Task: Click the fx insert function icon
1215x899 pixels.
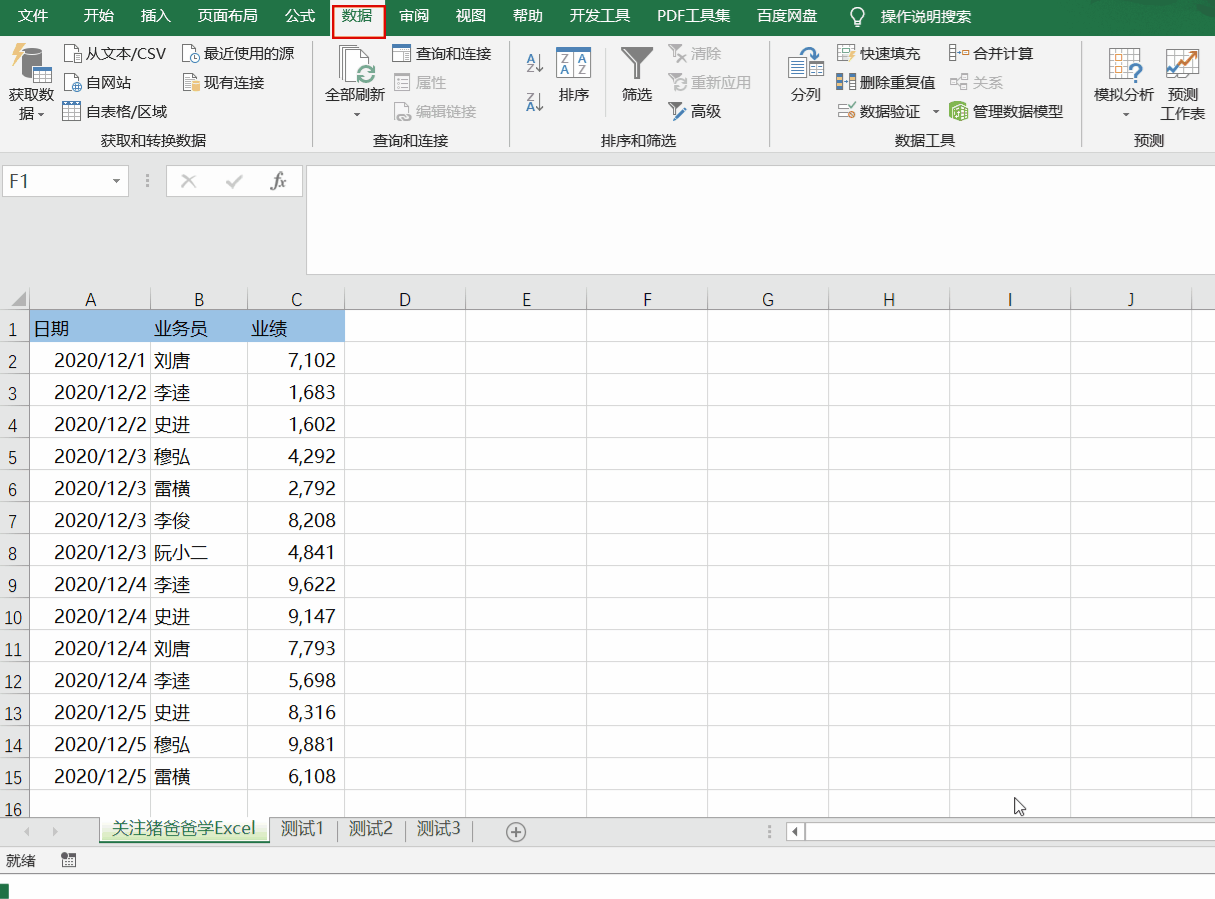Action: pos(279,181)
